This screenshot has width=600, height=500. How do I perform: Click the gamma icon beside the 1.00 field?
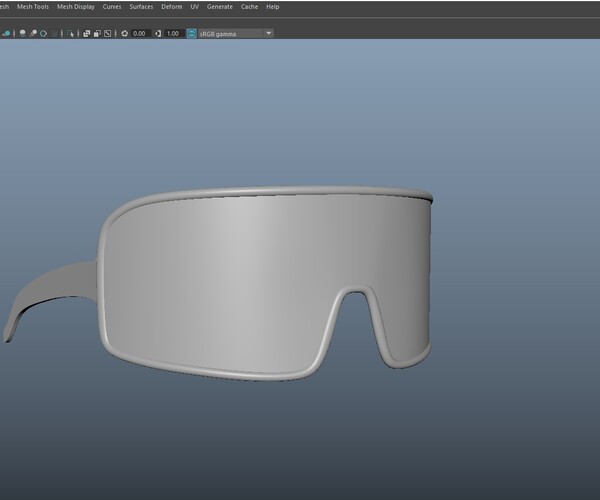pyautogui.click(x=158, y=34)
